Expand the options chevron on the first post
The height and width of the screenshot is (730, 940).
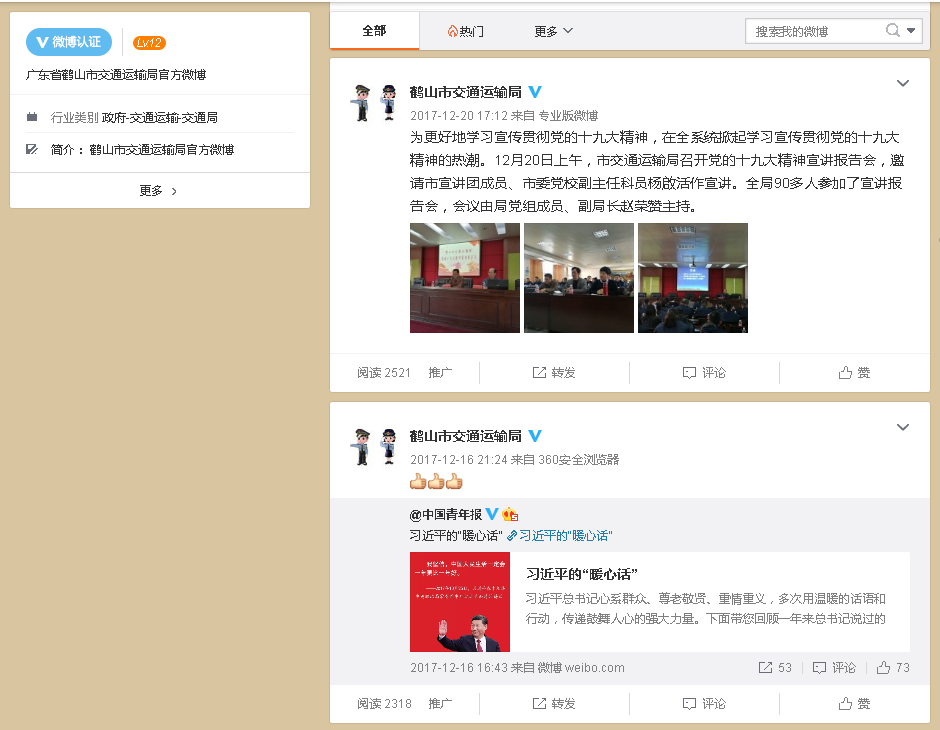(x=902, y=83)
